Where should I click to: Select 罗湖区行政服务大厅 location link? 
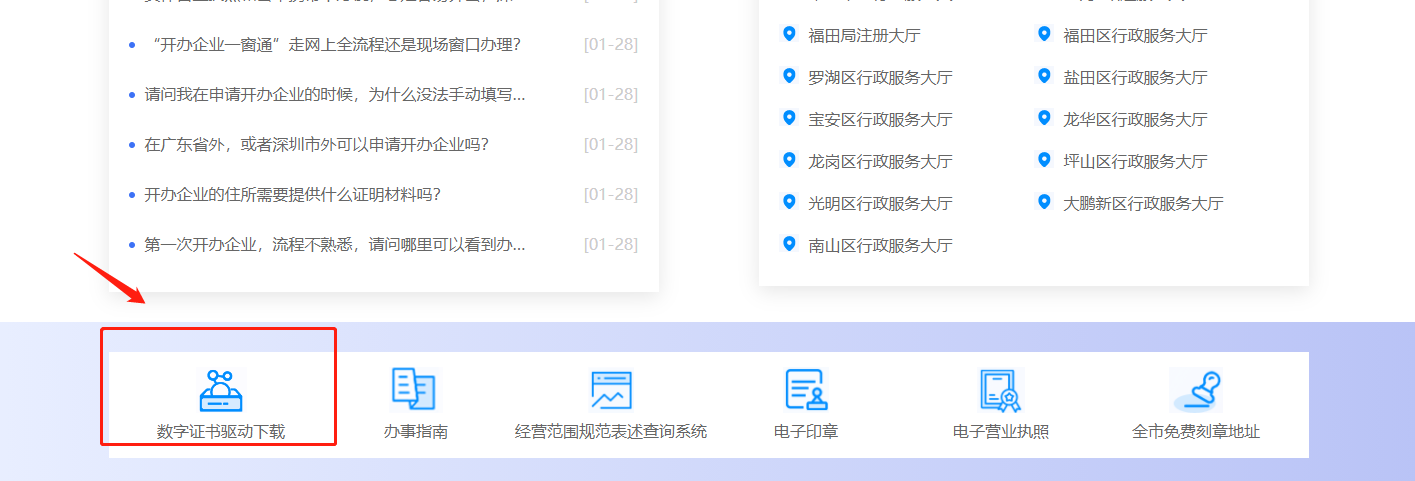[880, 77]
